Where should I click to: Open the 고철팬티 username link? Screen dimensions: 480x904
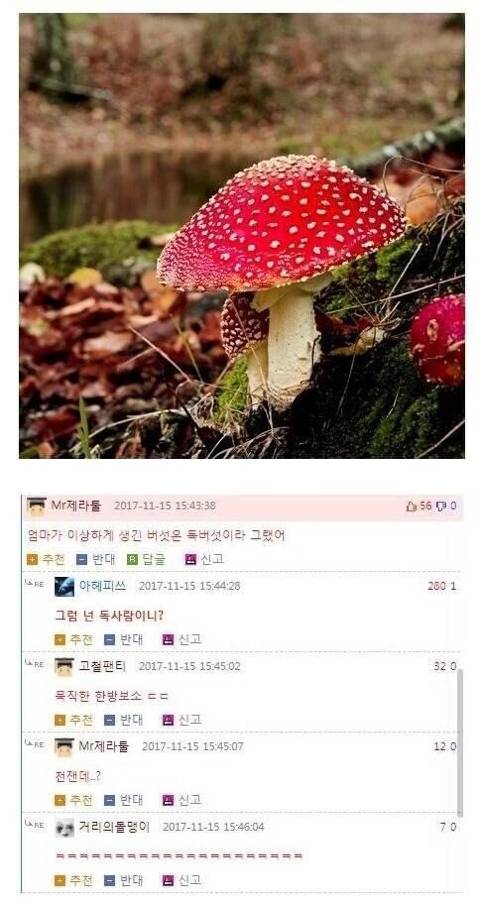coord(101,666)
